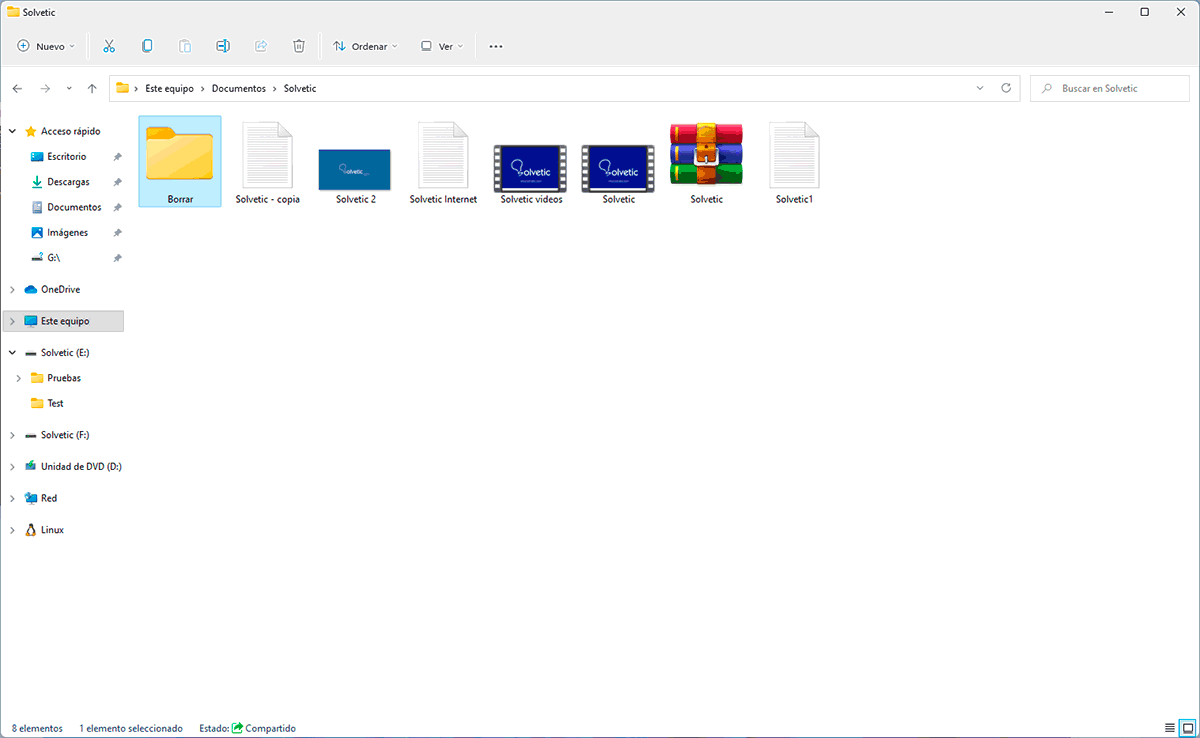Open Escritorio in the sidebar

coord(66,157)
